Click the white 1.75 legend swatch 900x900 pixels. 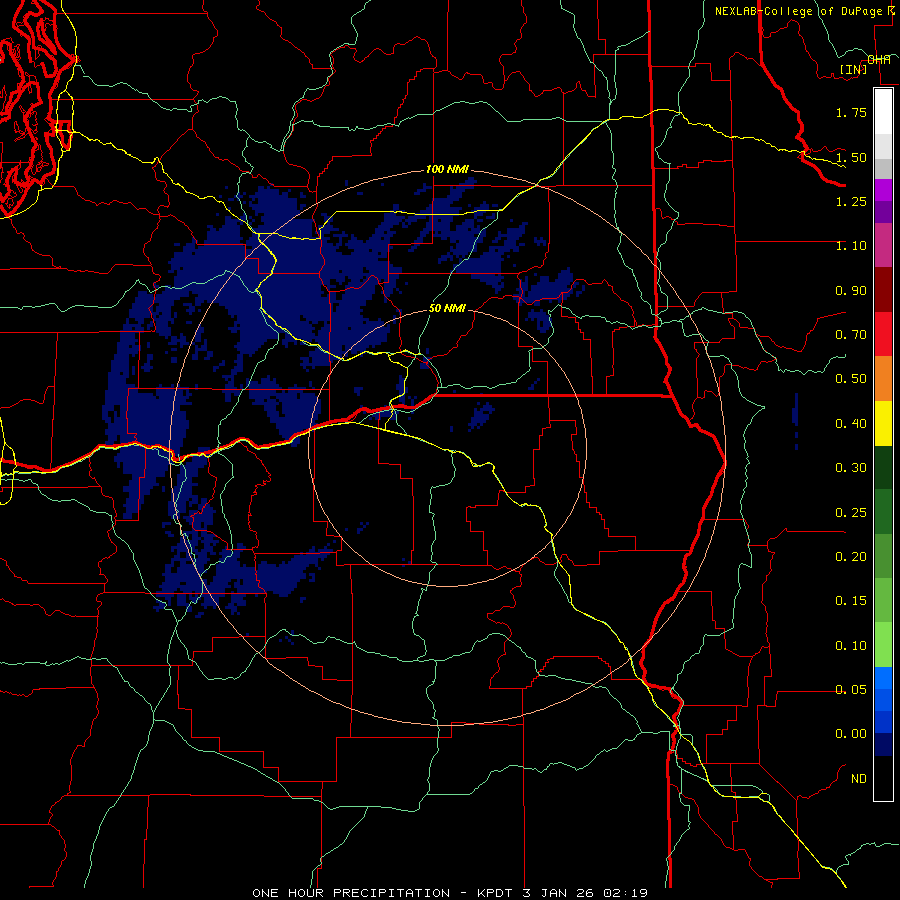(883, 112)
